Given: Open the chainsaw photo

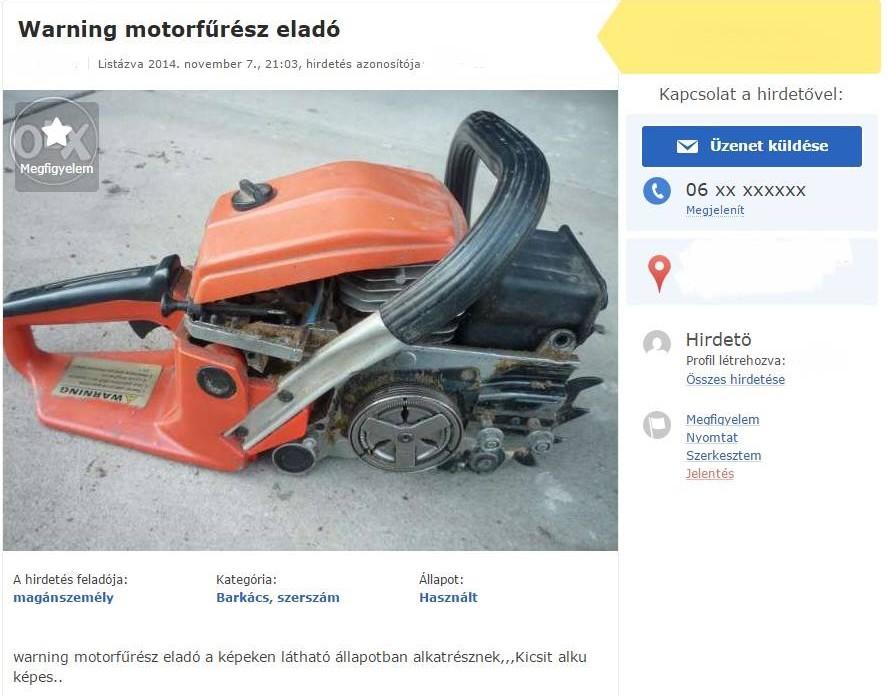Looking at the screenshot, I should pyautogui.click(x=310, y=320).
